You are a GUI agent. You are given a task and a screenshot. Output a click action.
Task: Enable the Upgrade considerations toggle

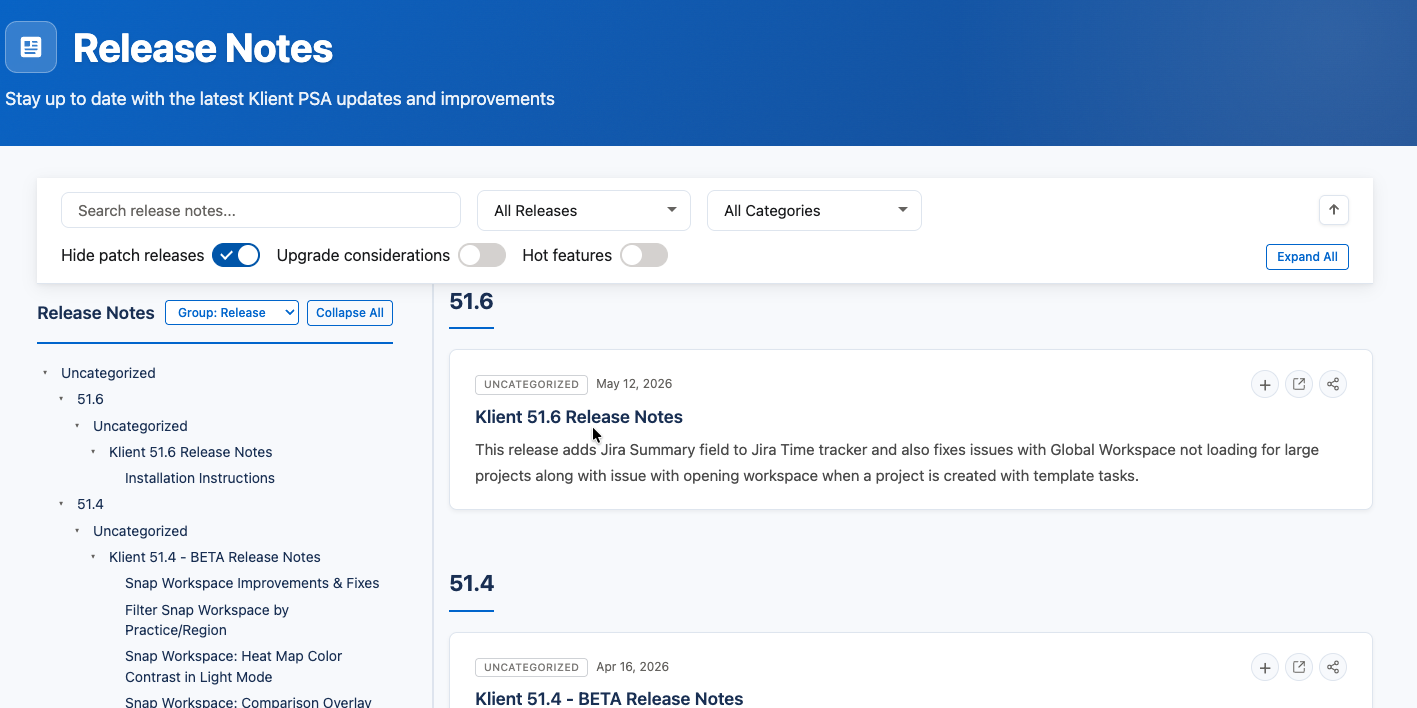click(482, 255)
